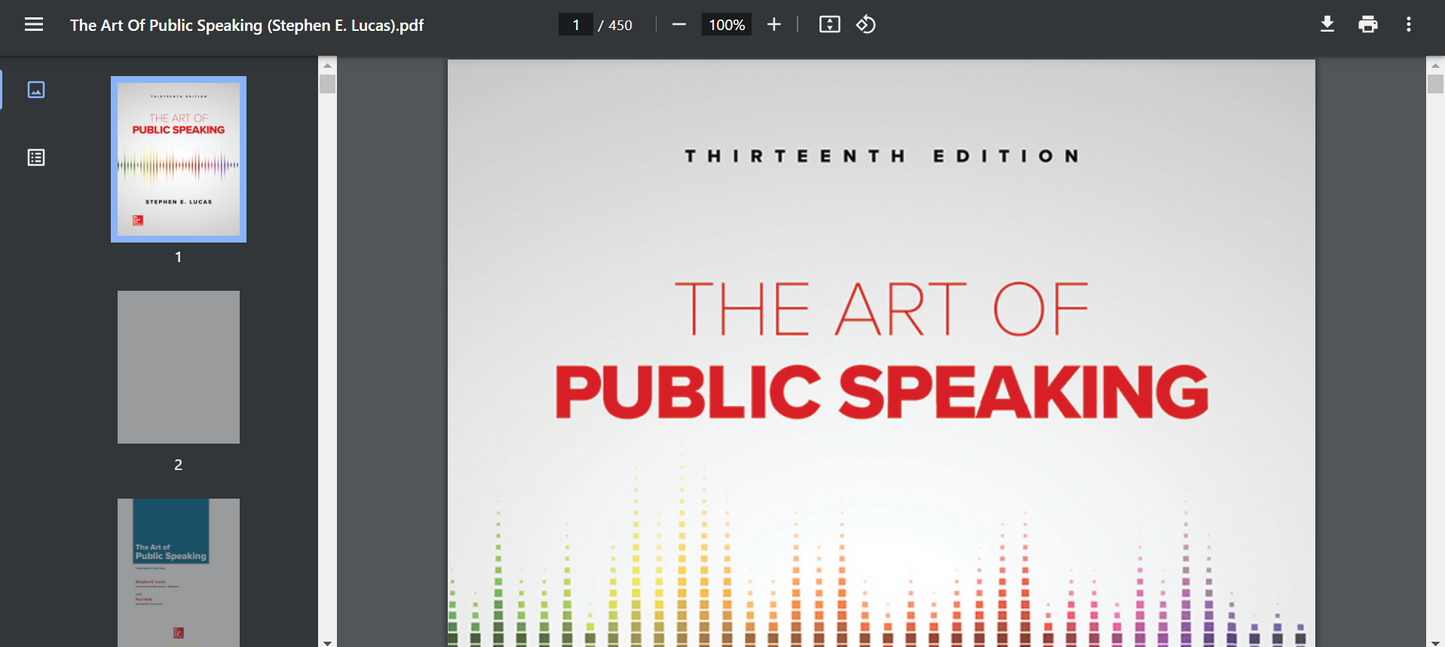Download the PDF file
Screen dimensions: 1445x647
click(1327, 24)
